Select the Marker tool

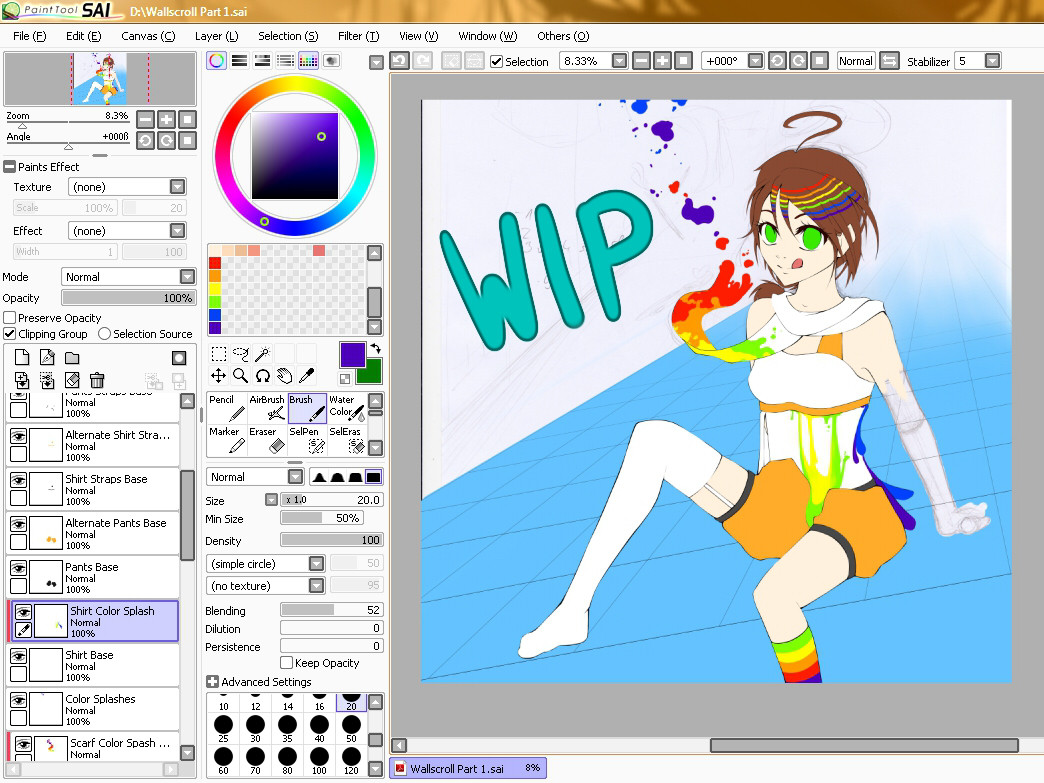pos(226,439)
